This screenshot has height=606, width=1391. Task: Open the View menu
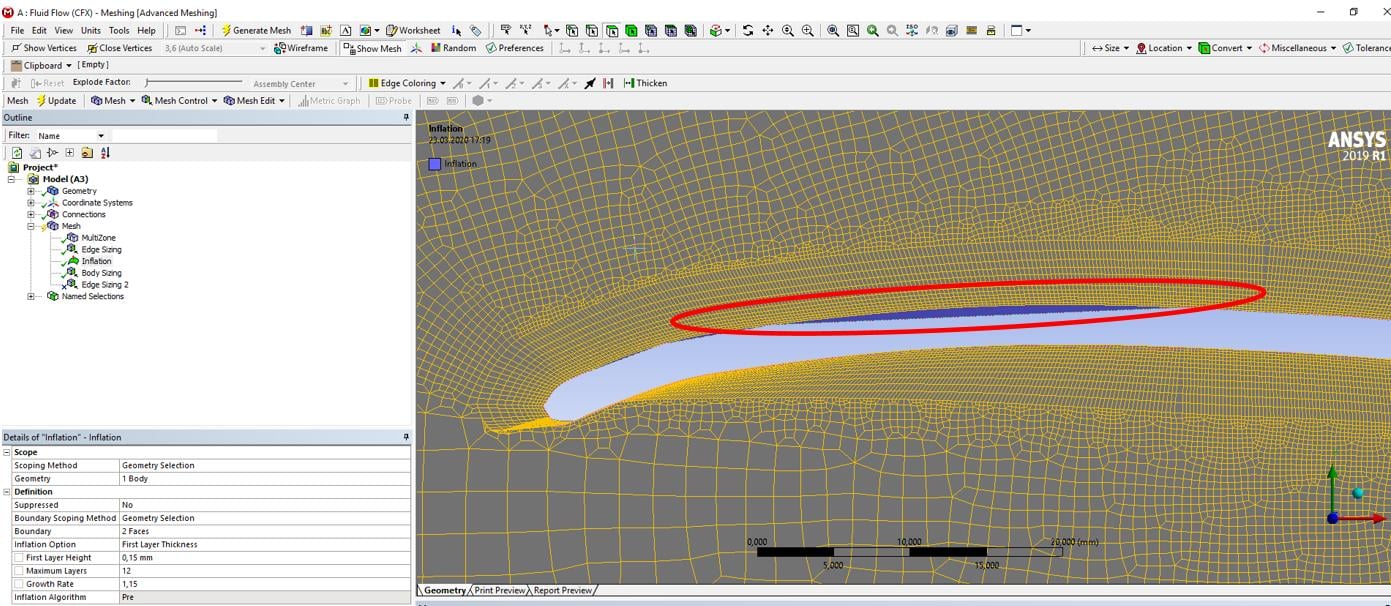[x=64, y=30]
